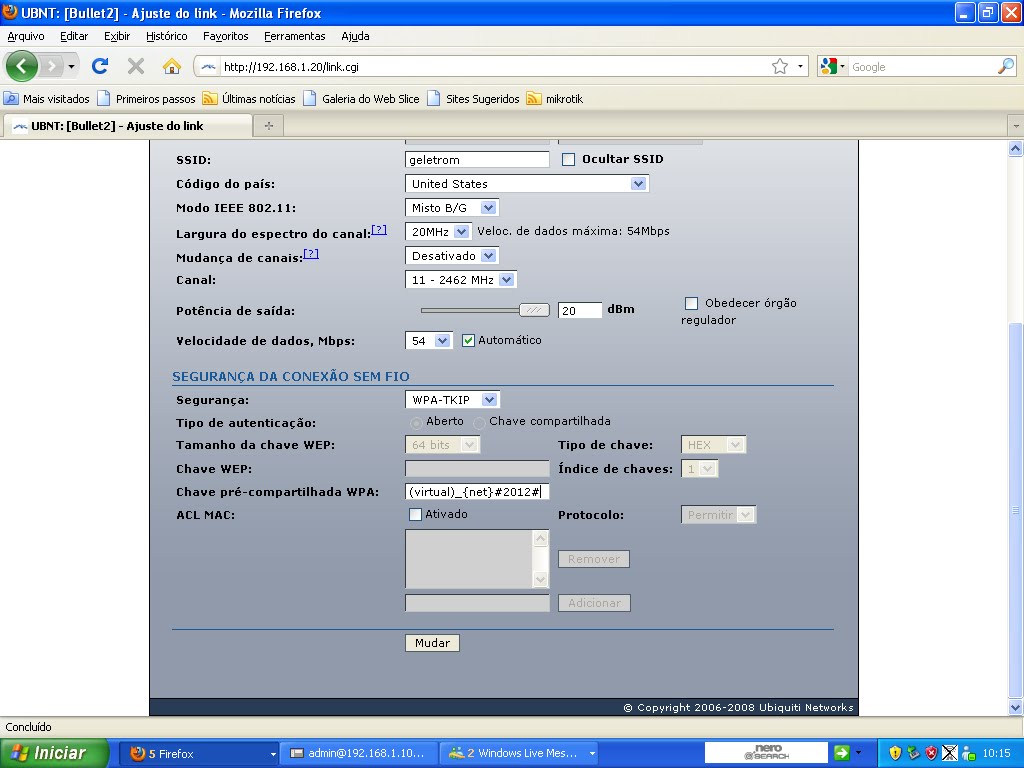Click the stop loading X icon
This screenshot has width=1024, height=768.
[x=135, y=66]
